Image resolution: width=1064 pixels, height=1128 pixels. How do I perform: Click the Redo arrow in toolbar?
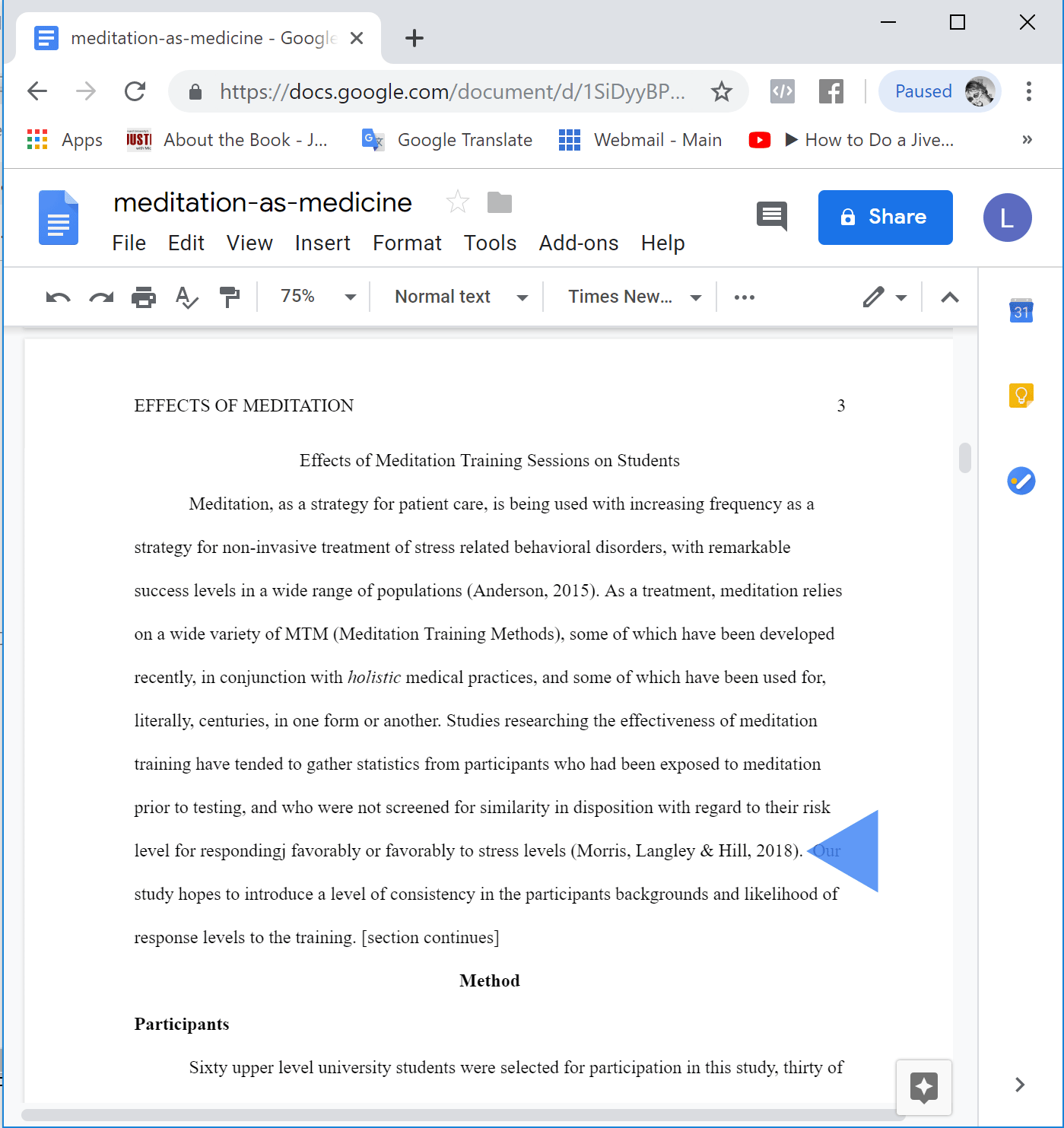tap(101, 297)
